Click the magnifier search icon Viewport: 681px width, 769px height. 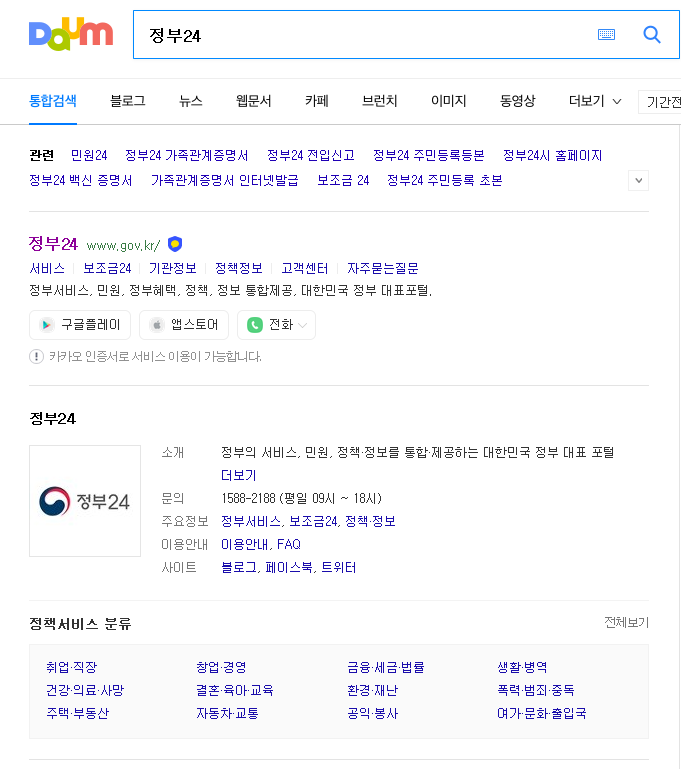pyautogui.click(x=652, y=34)
